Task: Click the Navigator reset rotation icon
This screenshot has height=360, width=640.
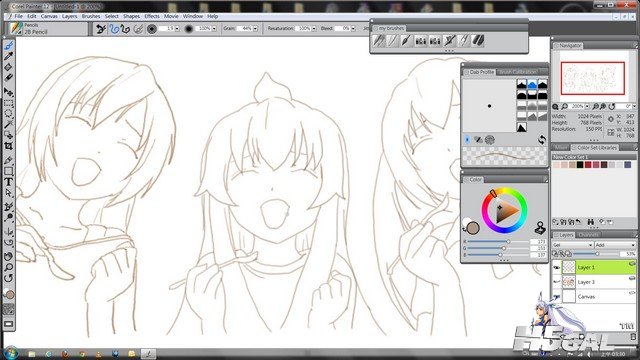Action: pos(612,107)
